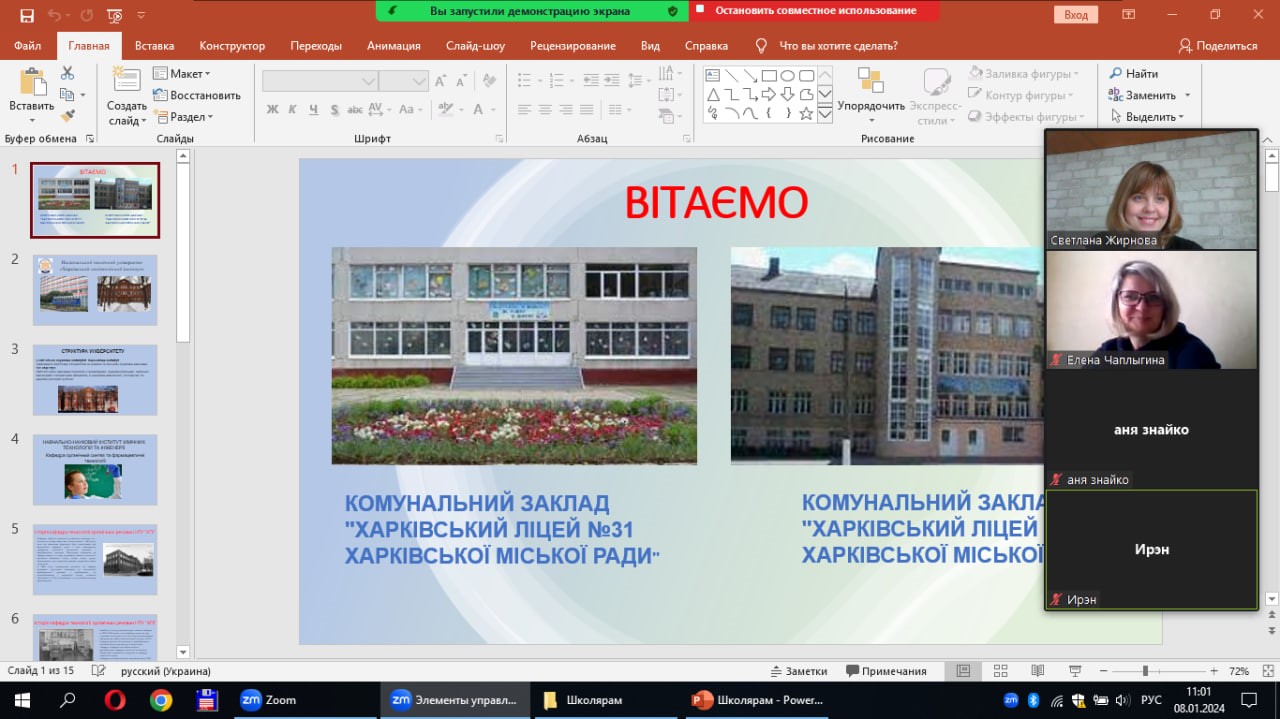Click the Поделиться share button
This screenshot has height=719, width=1280.
click(x=1217, y=46)
